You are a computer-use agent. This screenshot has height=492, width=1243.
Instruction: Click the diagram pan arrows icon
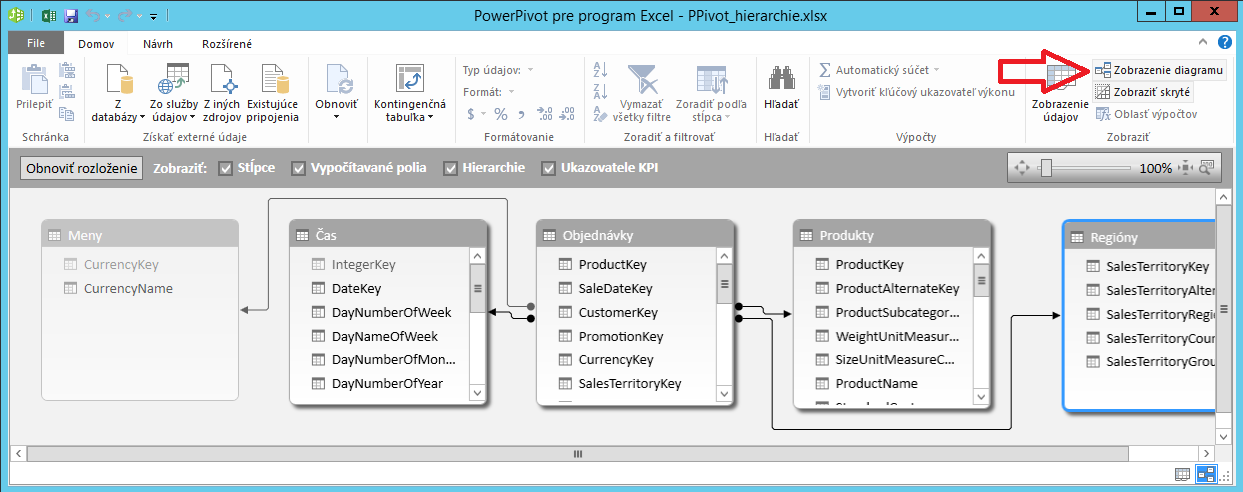coord(1021,168)
